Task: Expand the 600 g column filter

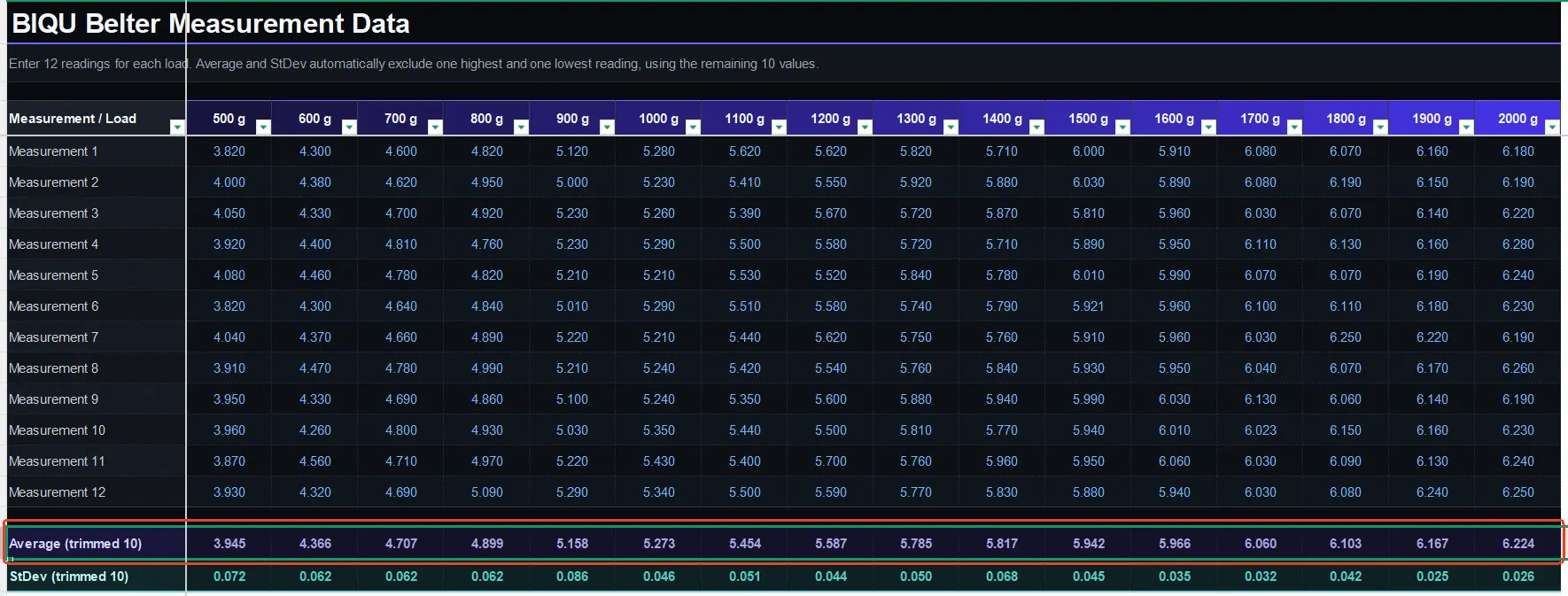Action: (x=349, y=128)
